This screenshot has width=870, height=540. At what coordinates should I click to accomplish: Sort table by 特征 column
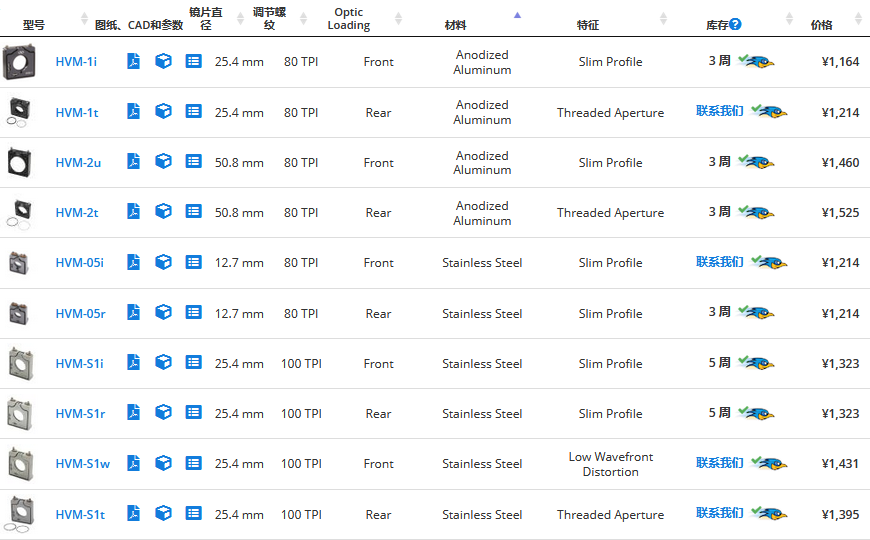click(x=663, y=18)
